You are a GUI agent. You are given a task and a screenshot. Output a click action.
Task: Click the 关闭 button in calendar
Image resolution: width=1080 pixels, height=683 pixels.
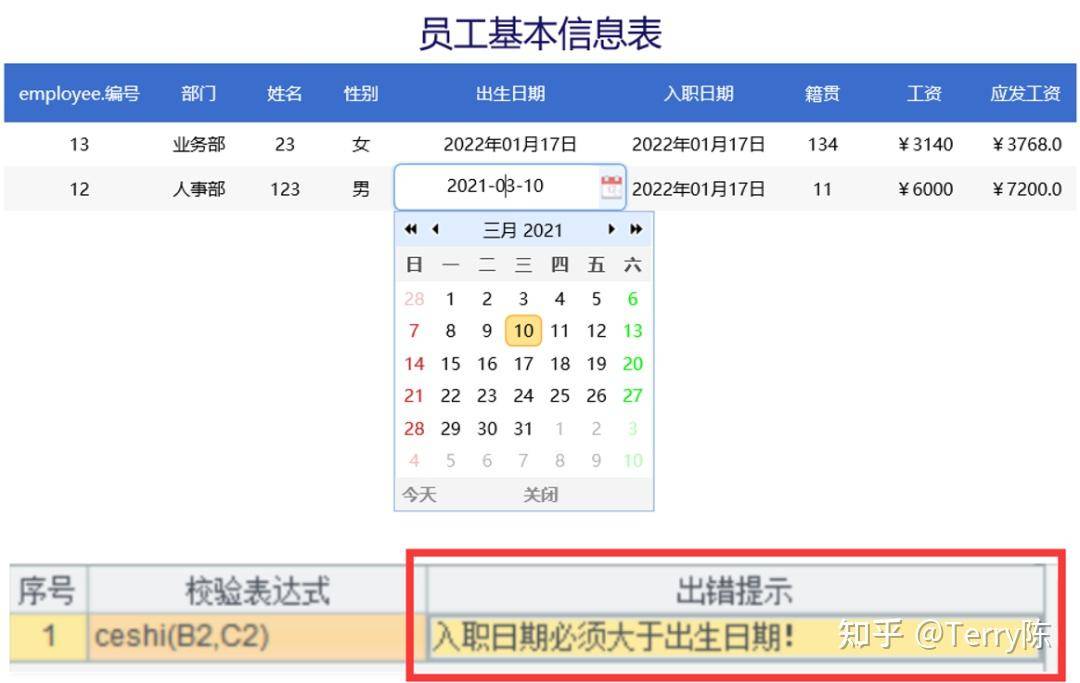tap(540, 494)
